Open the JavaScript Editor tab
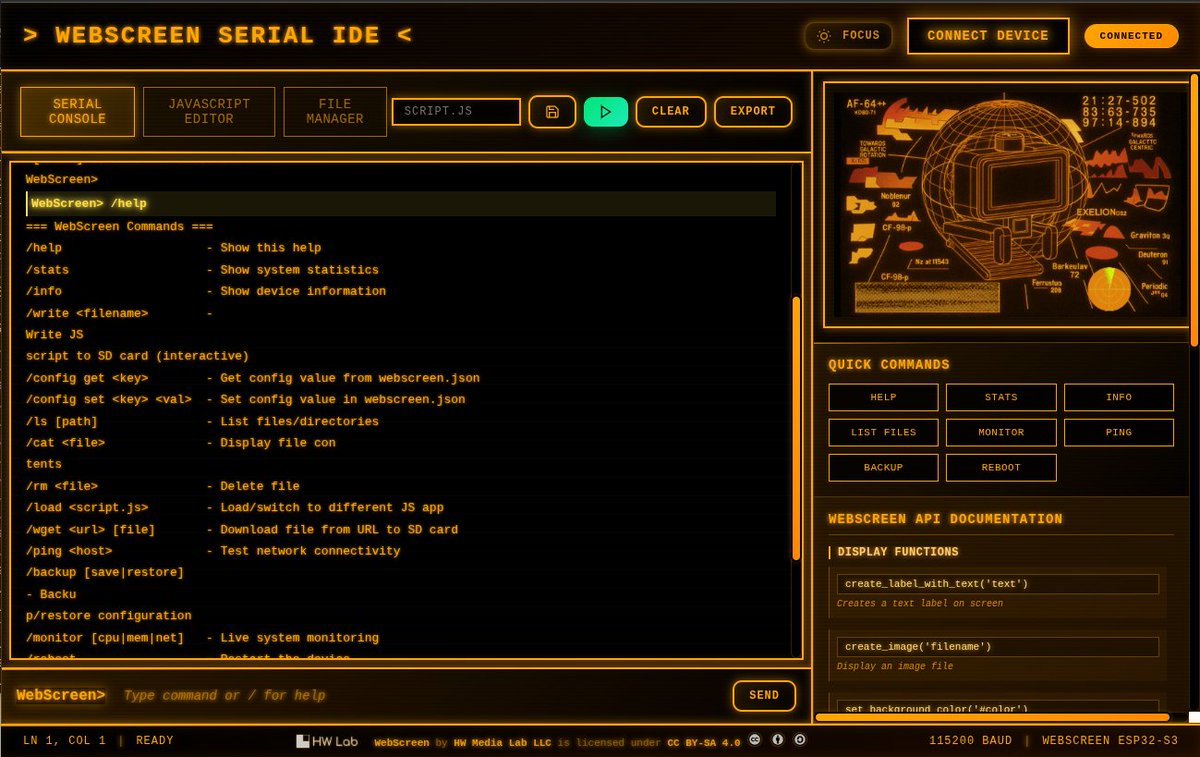This screenshot has width=1200, height=757. tap(209, 111)
